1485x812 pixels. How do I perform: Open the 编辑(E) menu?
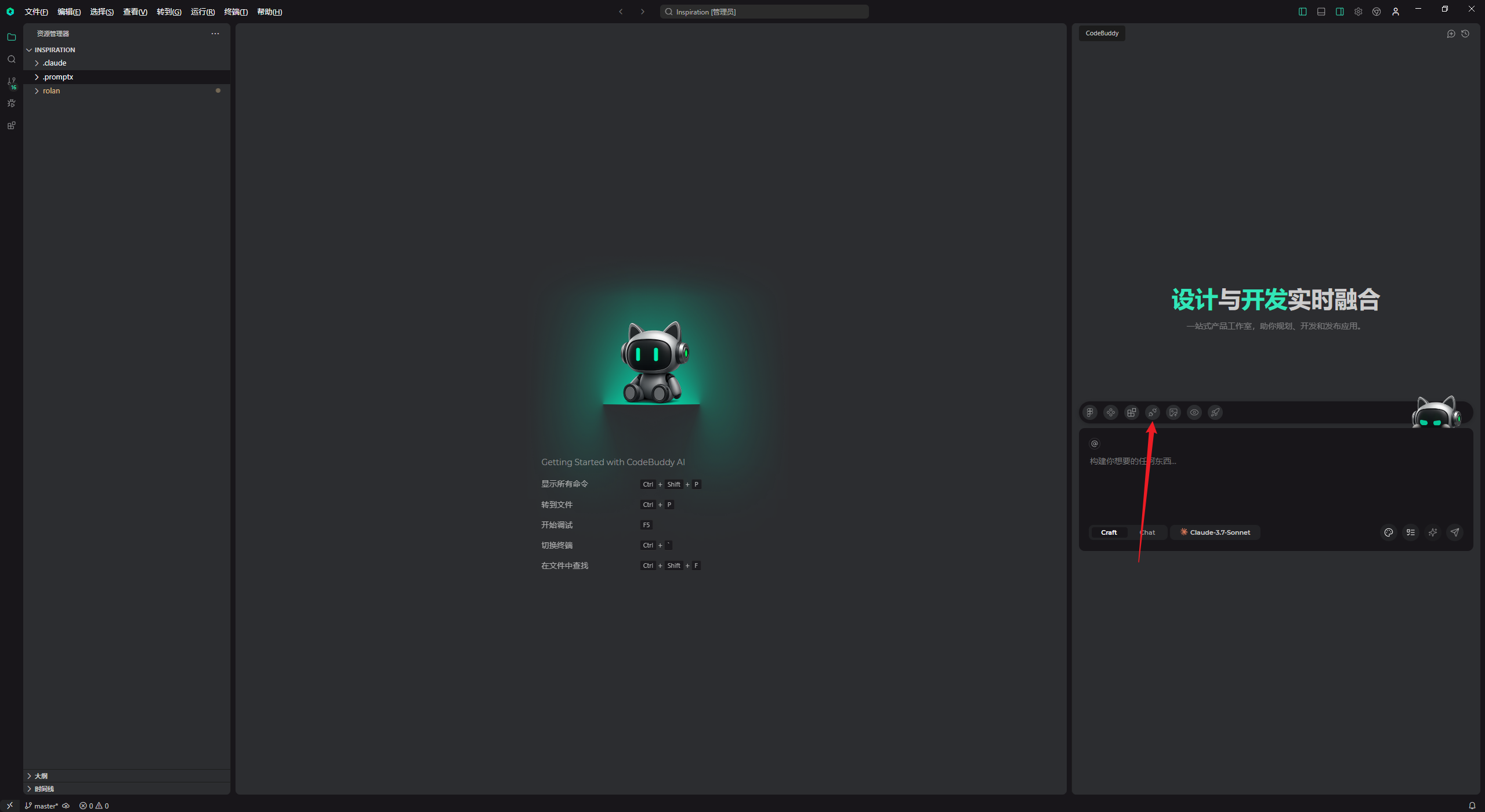[x=69, y=12]
